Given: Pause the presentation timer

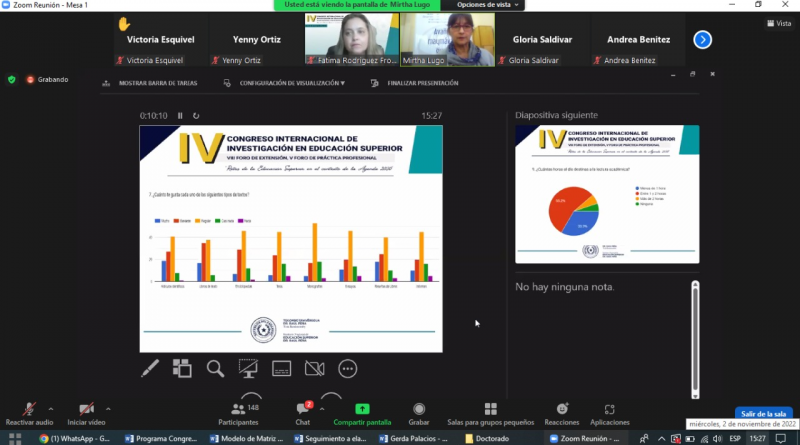Looking at the screenshot, I should 181,116.
